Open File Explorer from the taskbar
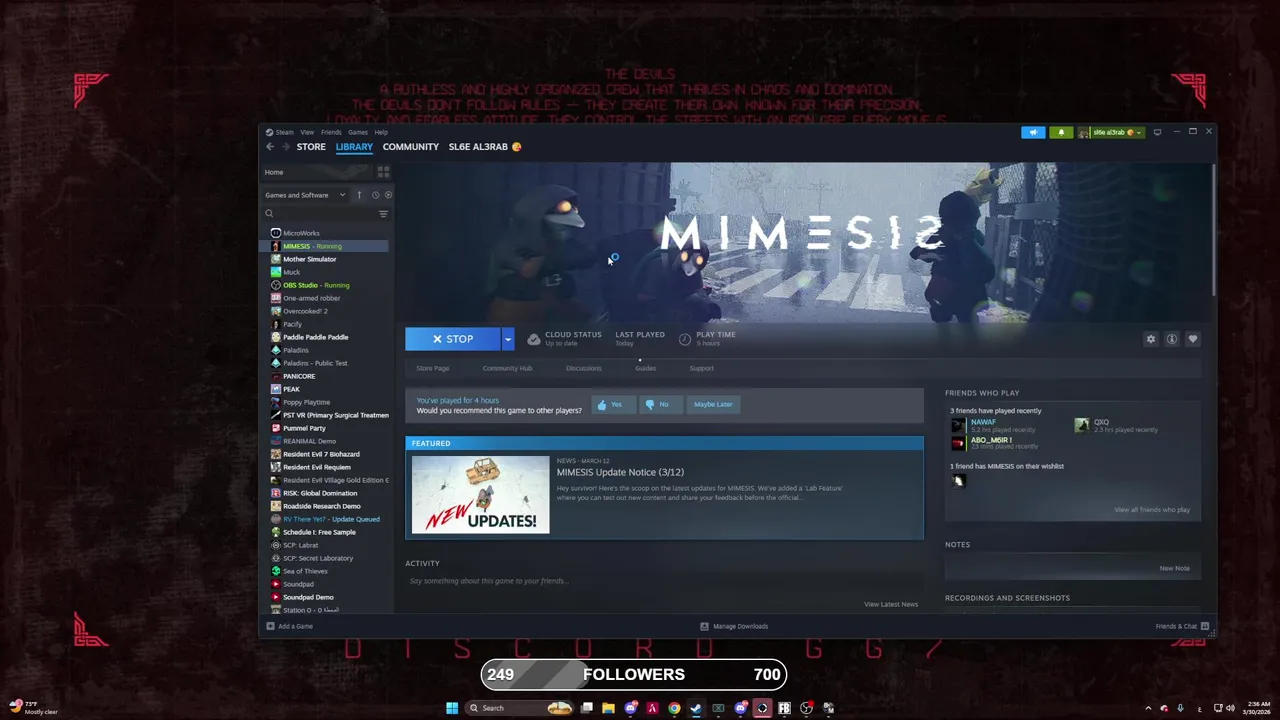The image size is (1280, 720). pos(608,708)
